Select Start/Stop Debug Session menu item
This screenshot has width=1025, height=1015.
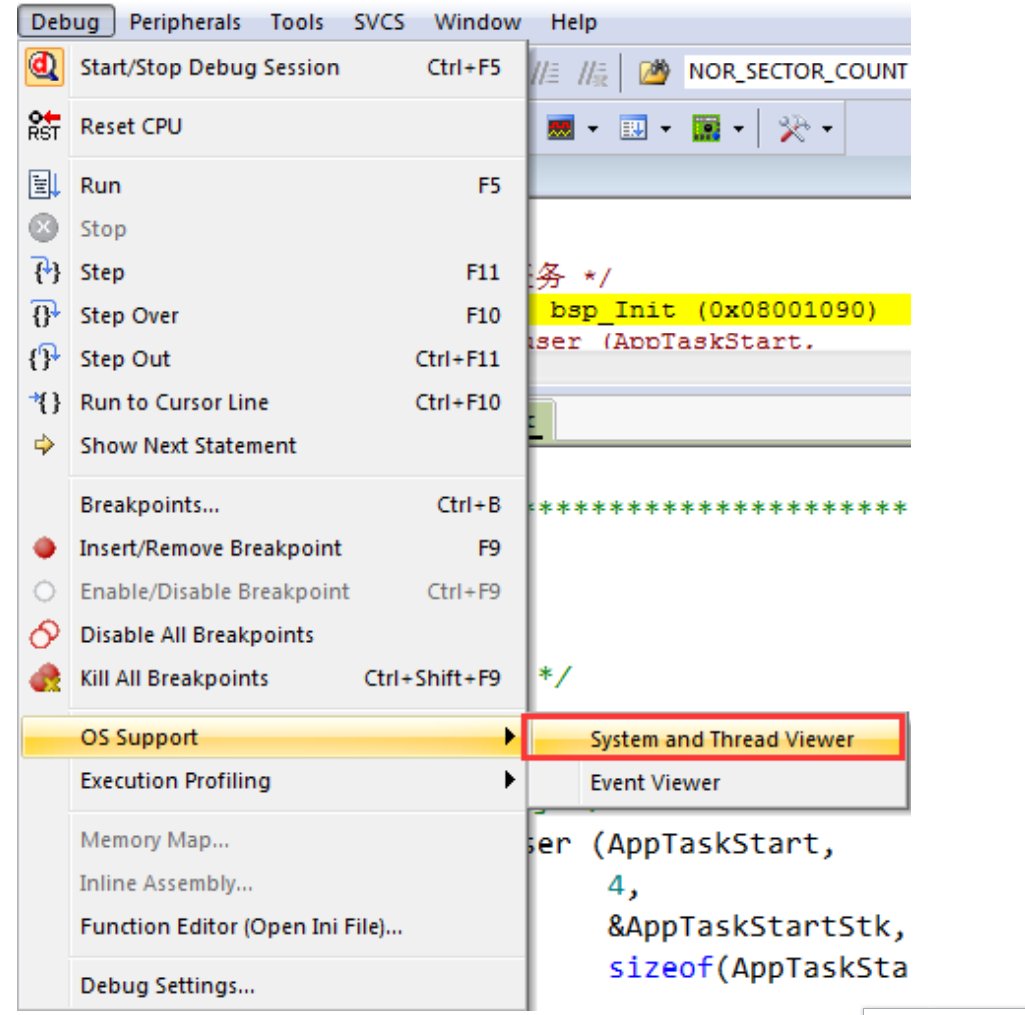coord(273,67)
